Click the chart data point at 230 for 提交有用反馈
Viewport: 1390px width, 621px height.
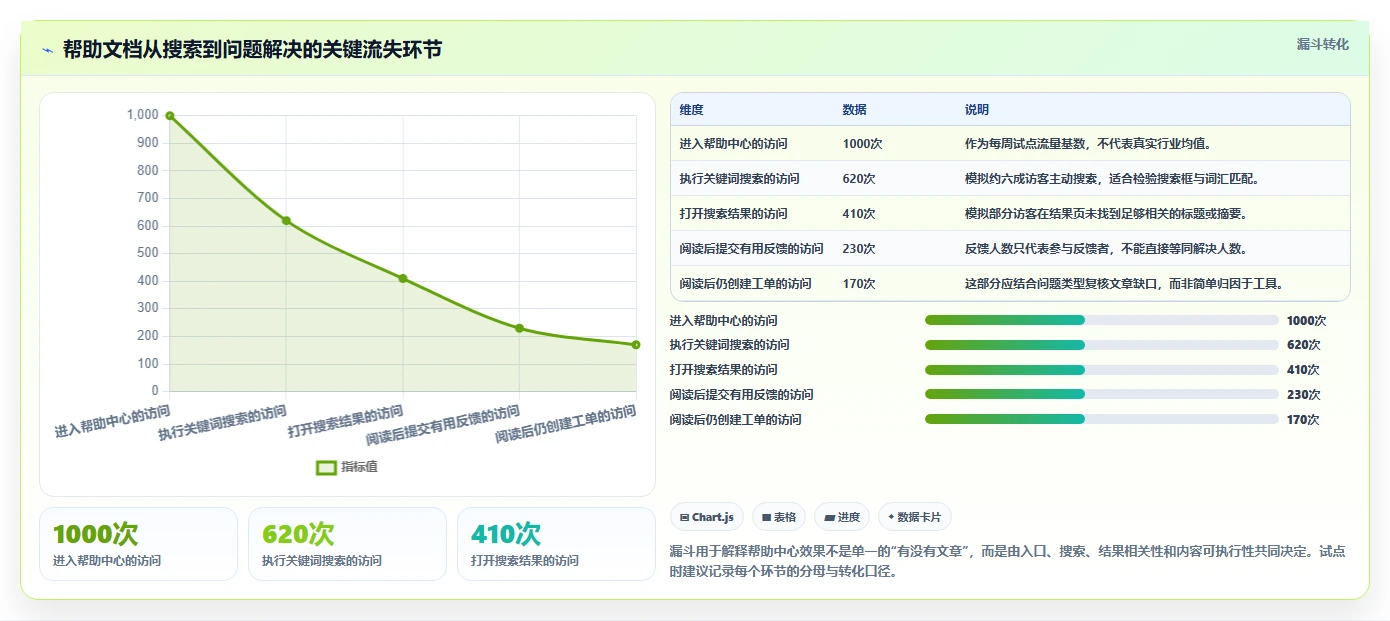[519, 328]
